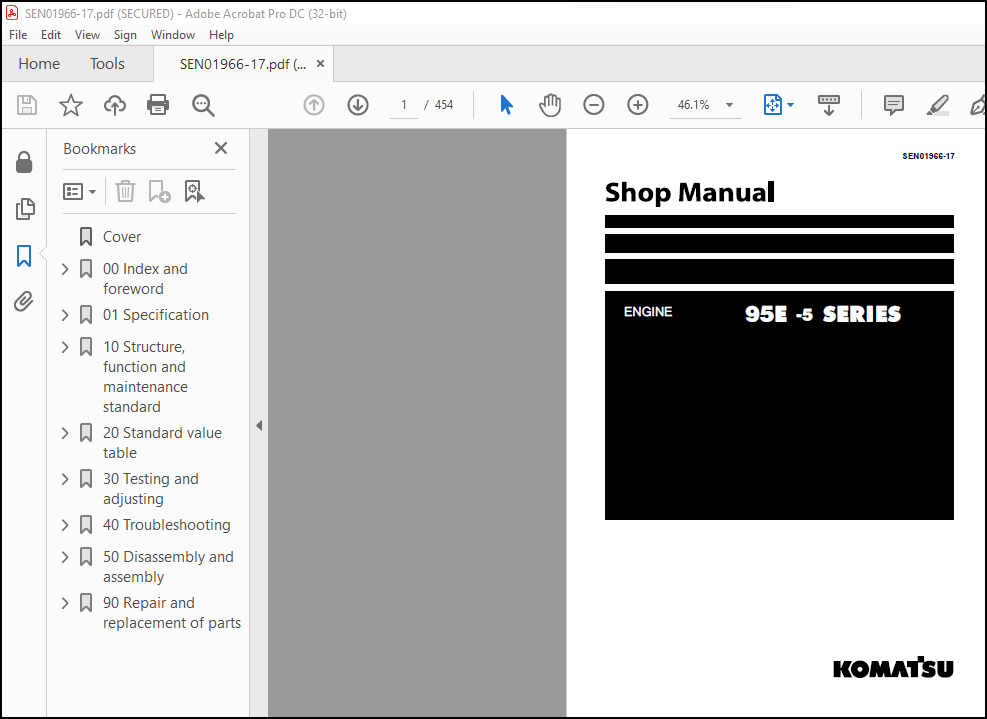Click the page number field

tap(403, 105)
